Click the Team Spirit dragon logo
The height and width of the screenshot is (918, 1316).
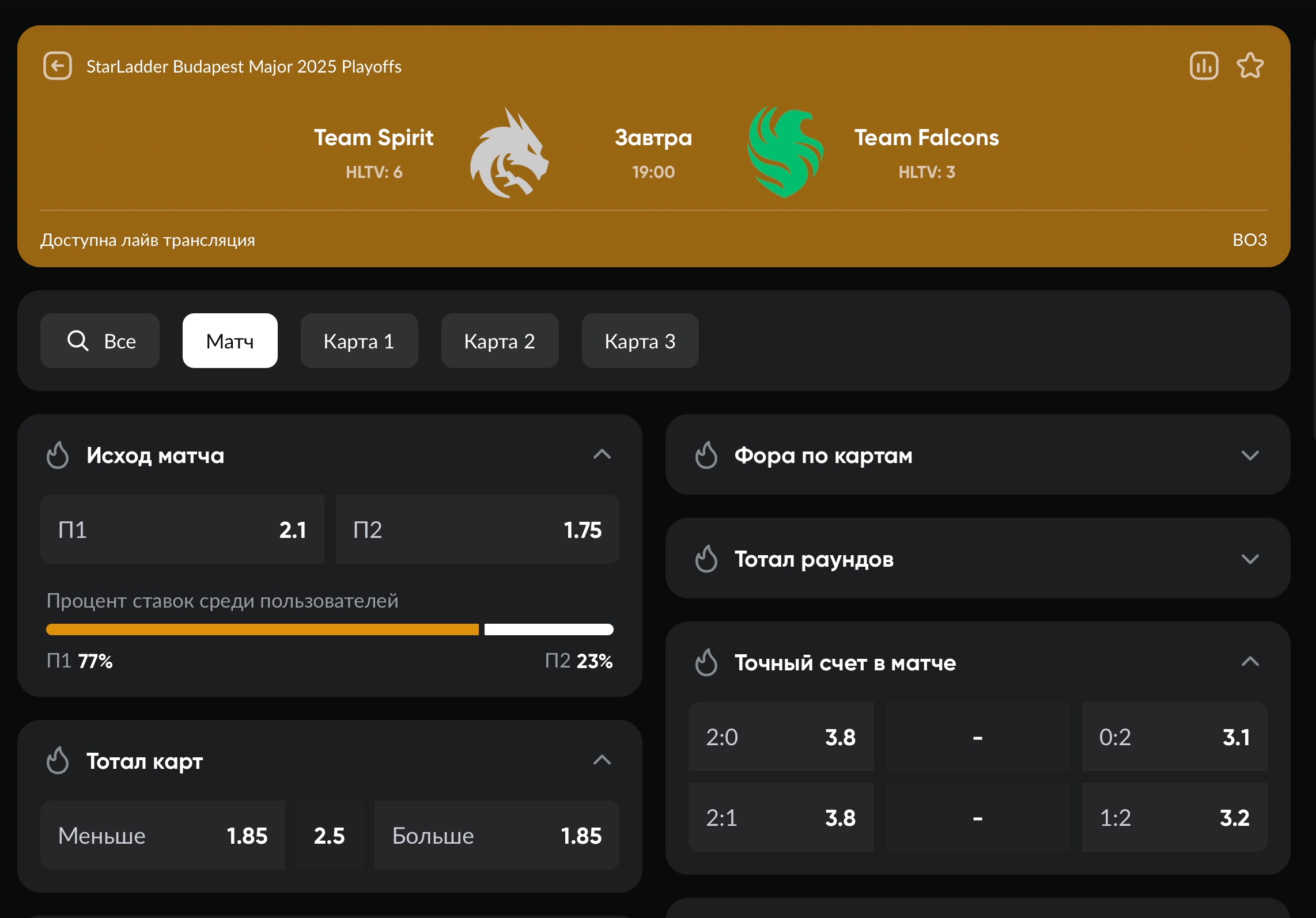click(x=509, y=154)
